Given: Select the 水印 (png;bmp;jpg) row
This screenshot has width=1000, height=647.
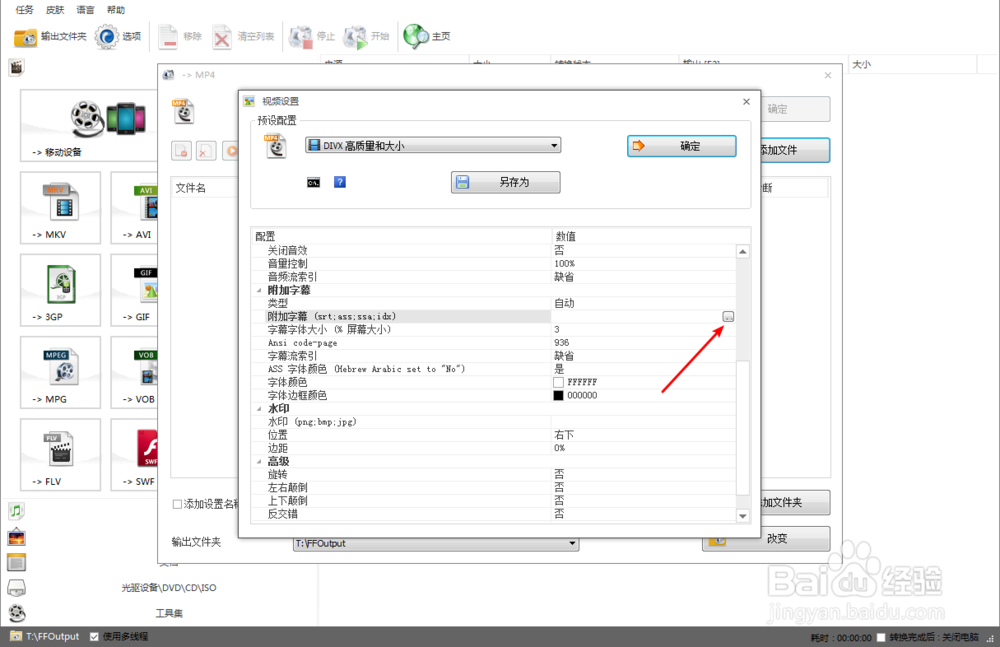Looking at the screenshot, I should pos(494,422).
